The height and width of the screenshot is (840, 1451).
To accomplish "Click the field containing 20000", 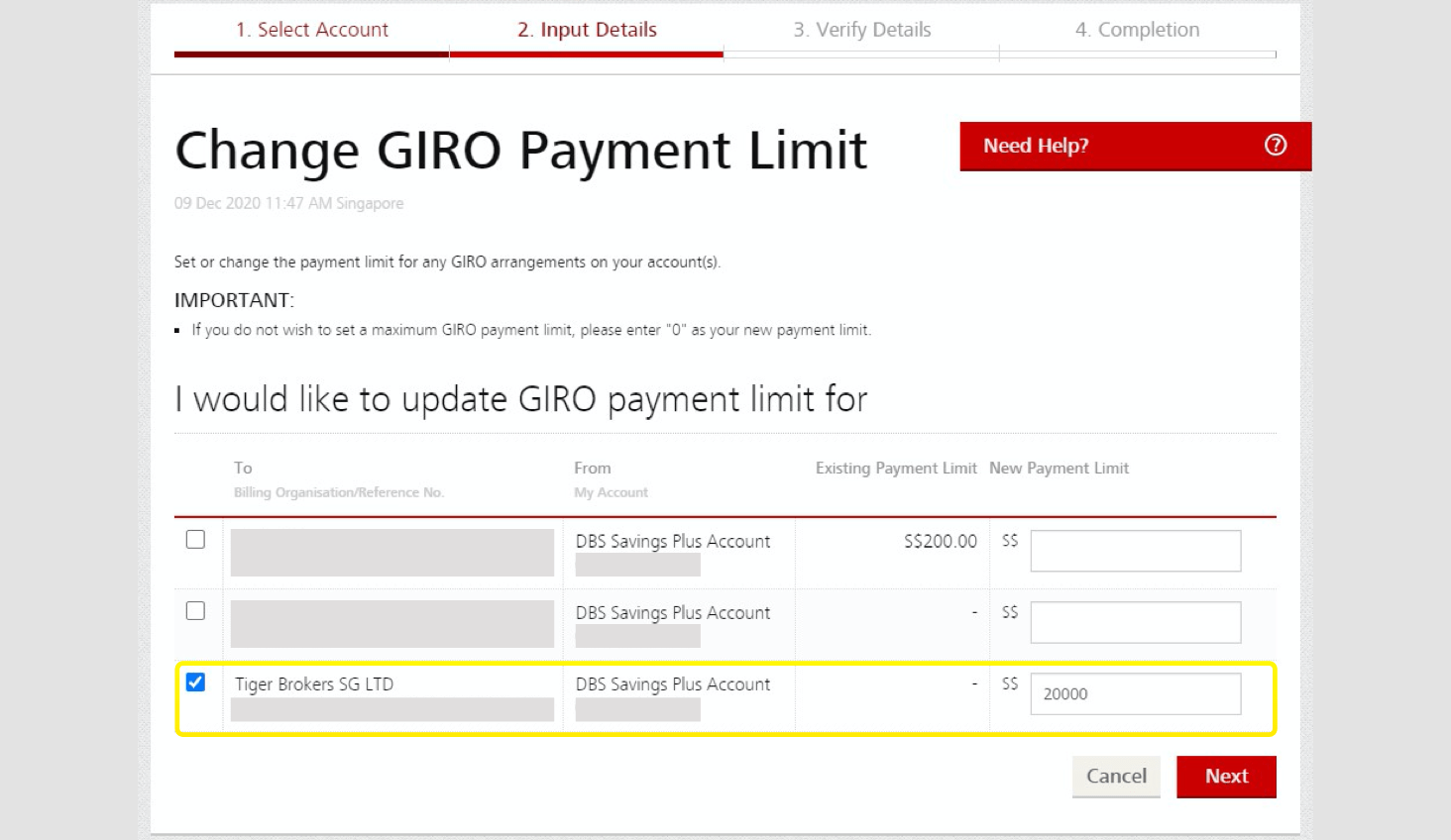I will click(1136, 693).
